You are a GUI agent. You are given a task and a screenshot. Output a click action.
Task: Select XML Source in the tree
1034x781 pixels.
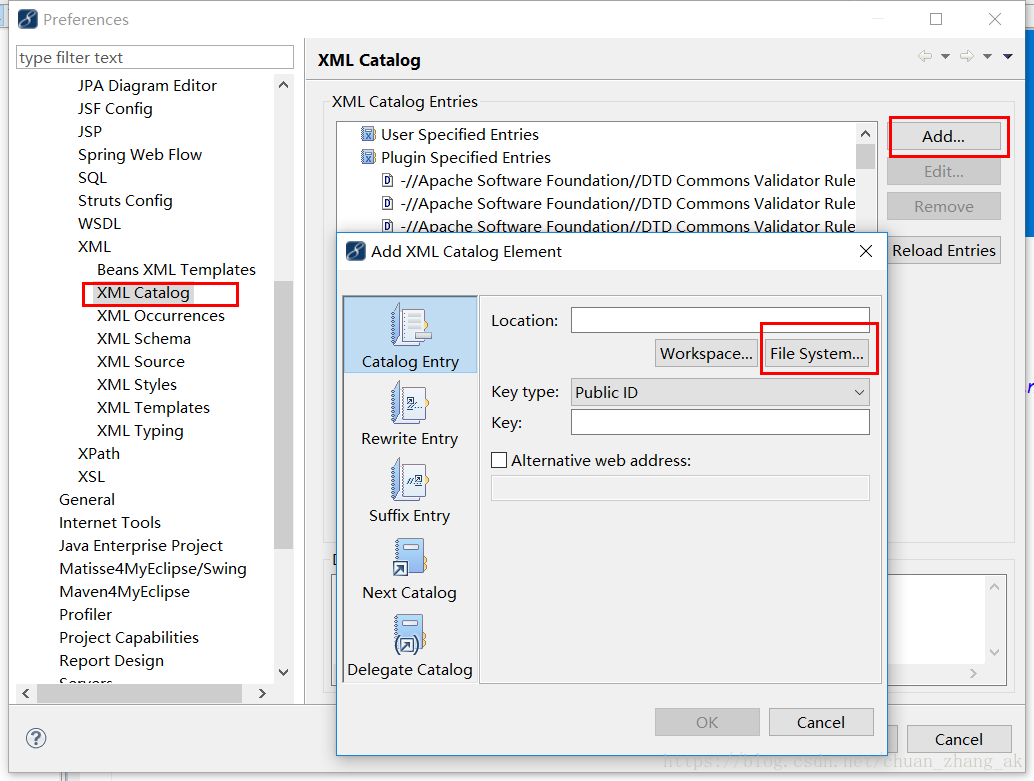coord(140,362)
